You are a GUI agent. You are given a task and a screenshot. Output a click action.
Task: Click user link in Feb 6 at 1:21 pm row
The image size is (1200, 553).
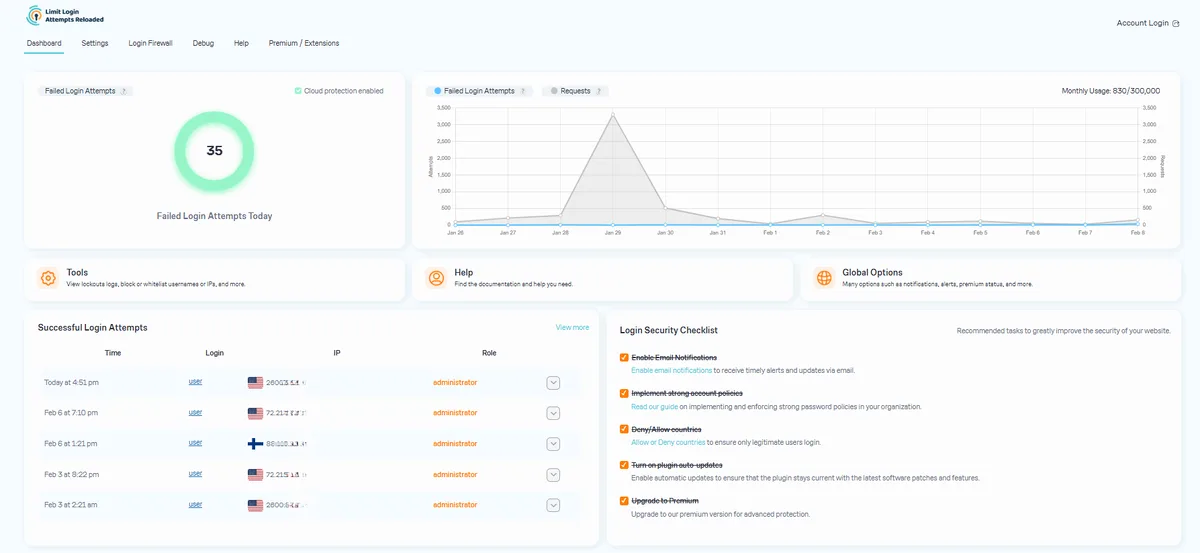(195, 443)
